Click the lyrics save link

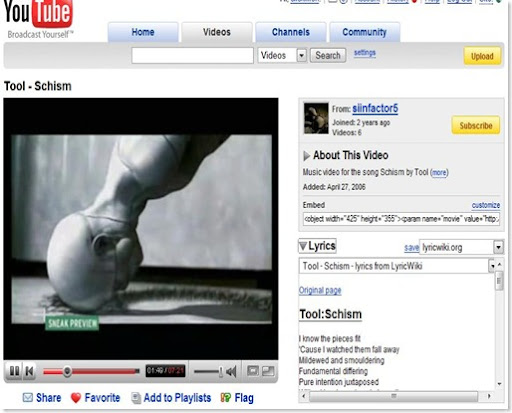click(411, 247)
